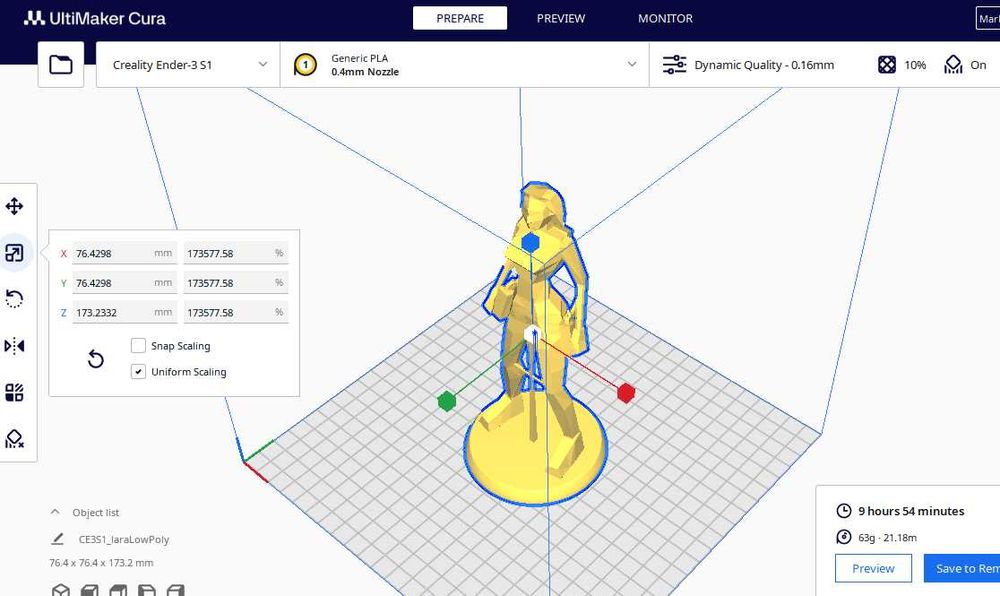Enable Snap Scaling checkbox
The width and height of the screenshot is (1000, 596).
click(x=138, y=345)
